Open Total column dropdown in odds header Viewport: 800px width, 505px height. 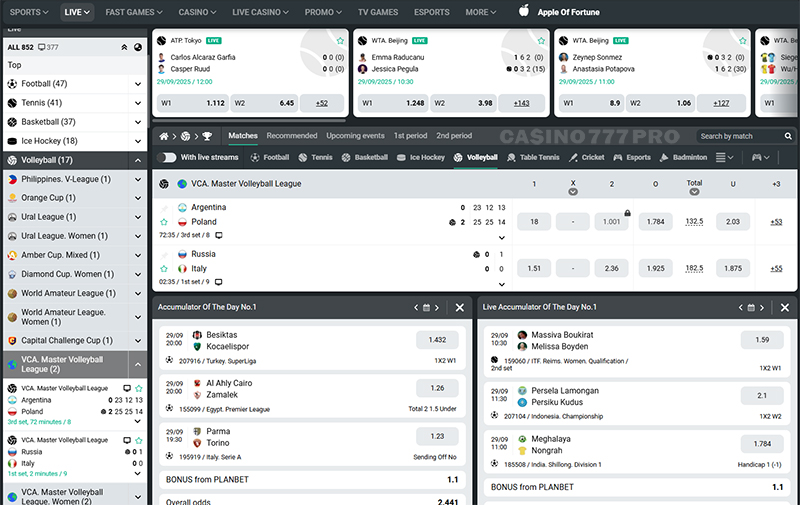[694, 192]
